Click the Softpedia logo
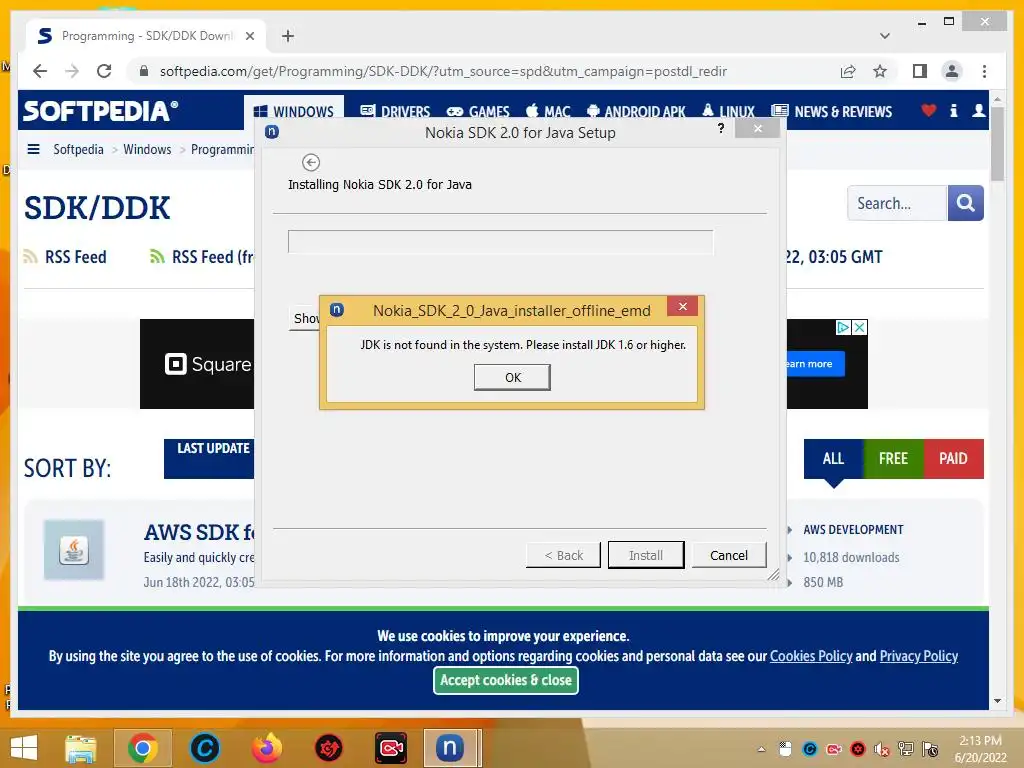 (100, 111)
